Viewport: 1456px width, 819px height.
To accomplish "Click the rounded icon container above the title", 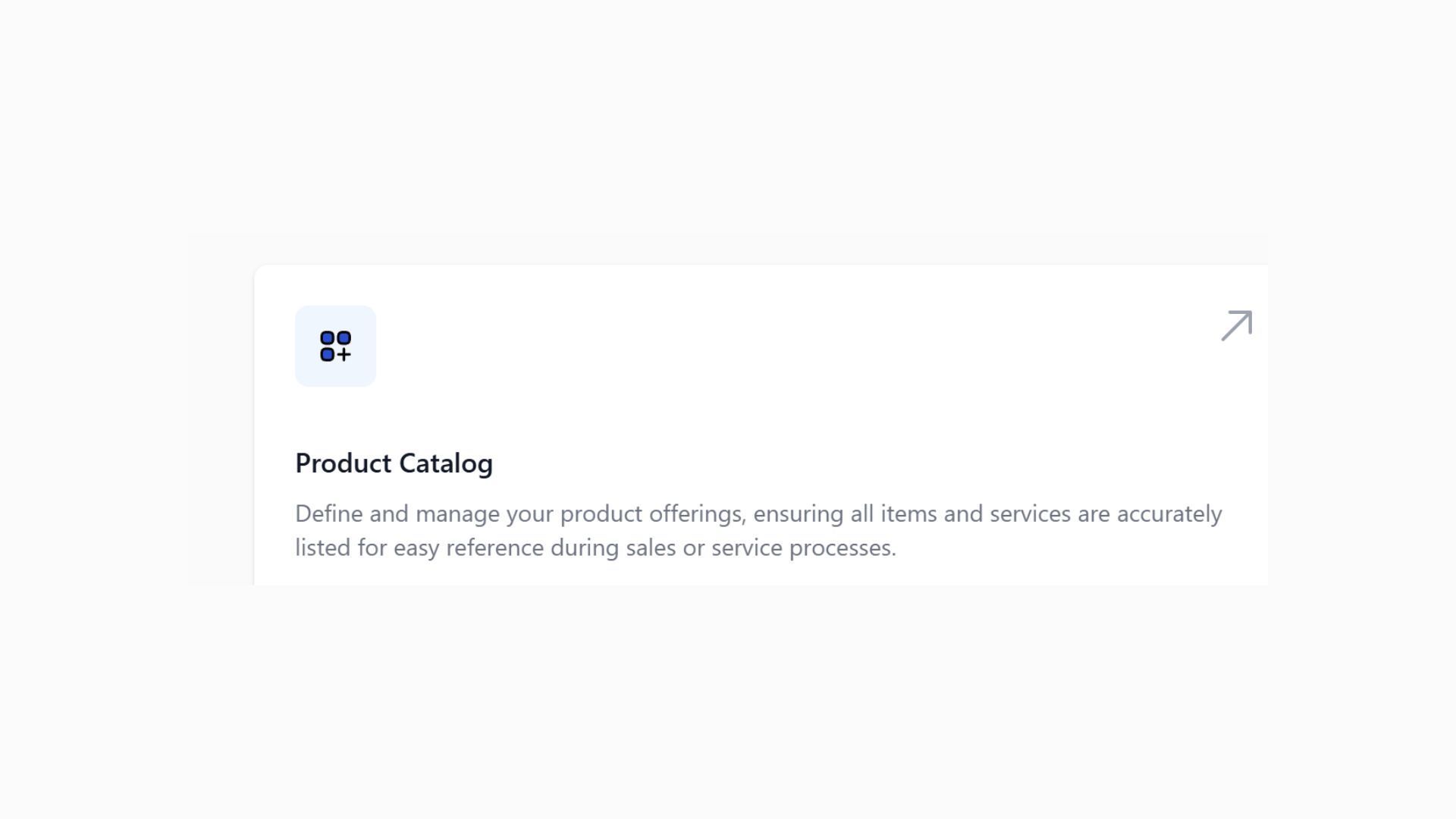I will 335,346.
